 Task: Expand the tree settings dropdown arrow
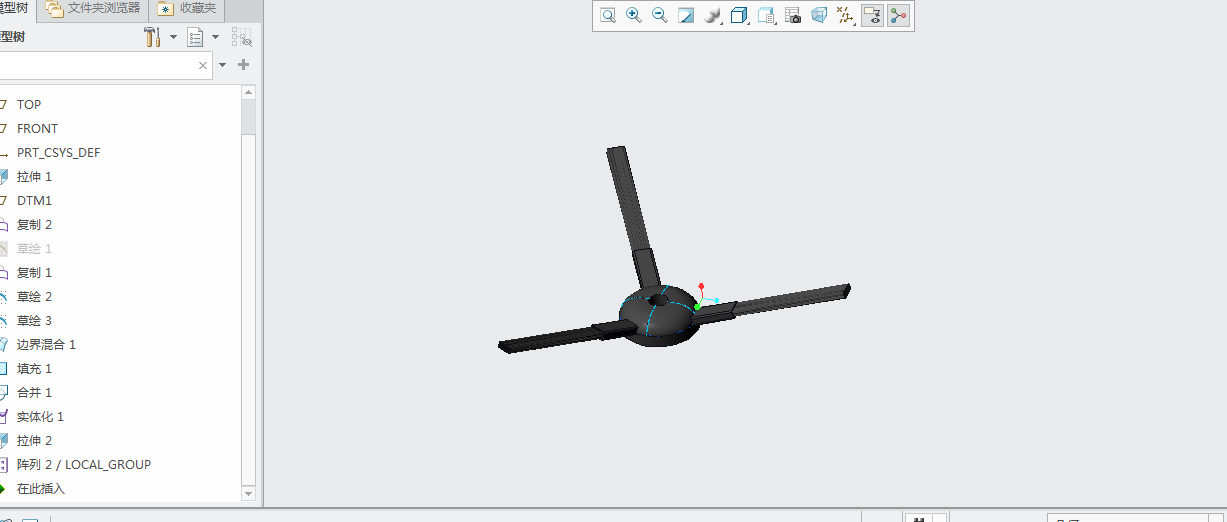click(x=173, y=37)
